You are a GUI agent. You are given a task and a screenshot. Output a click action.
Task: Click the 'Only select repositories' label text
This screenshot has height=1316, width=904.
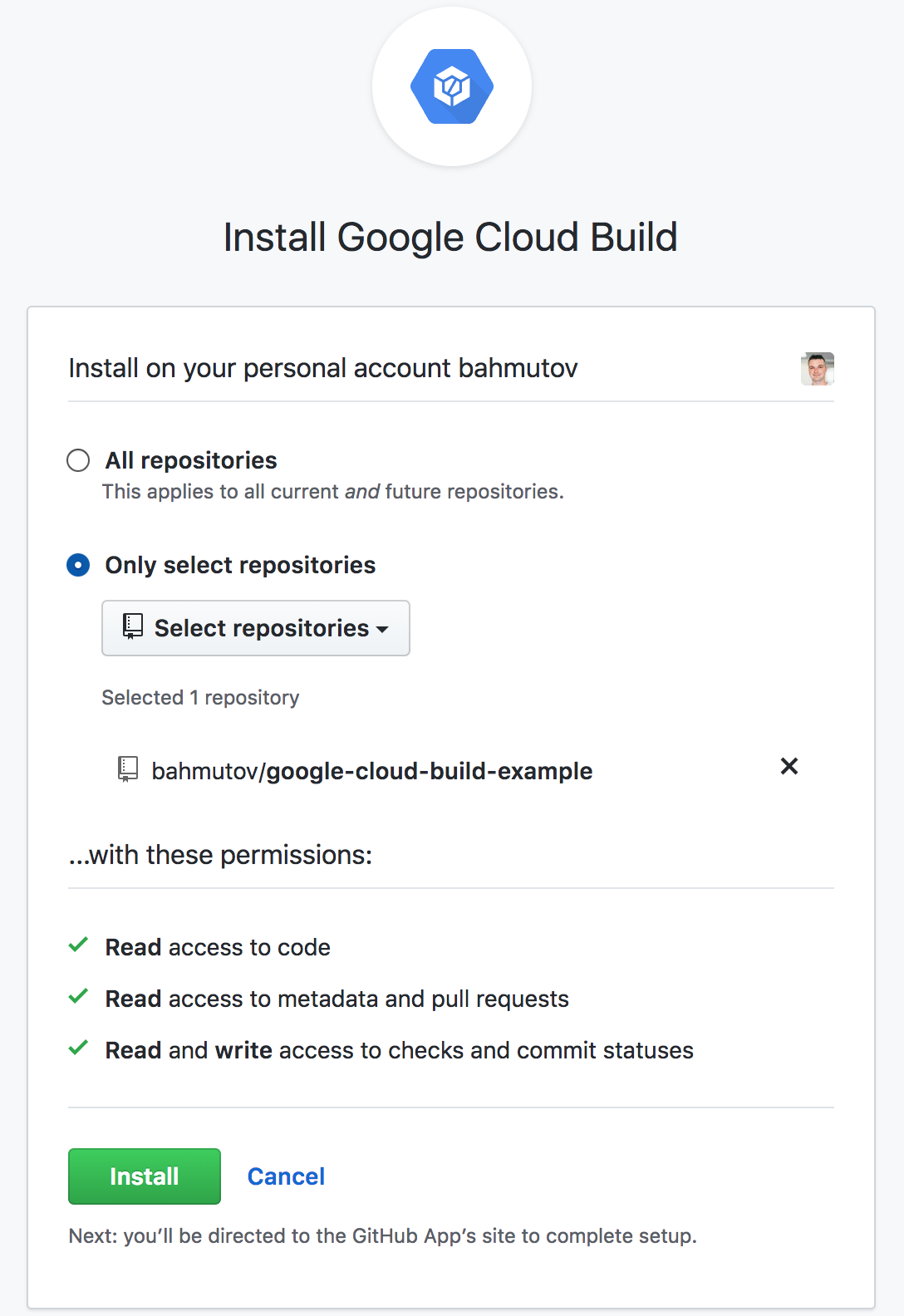coord(240,565)
